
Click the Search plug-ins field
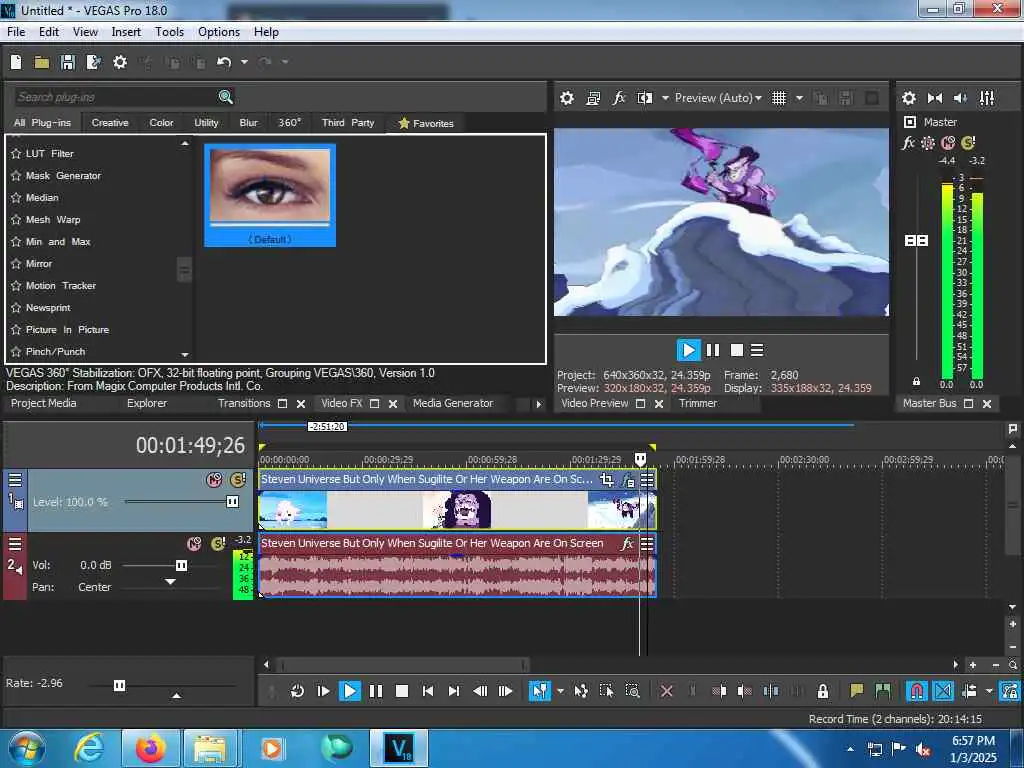115,97
